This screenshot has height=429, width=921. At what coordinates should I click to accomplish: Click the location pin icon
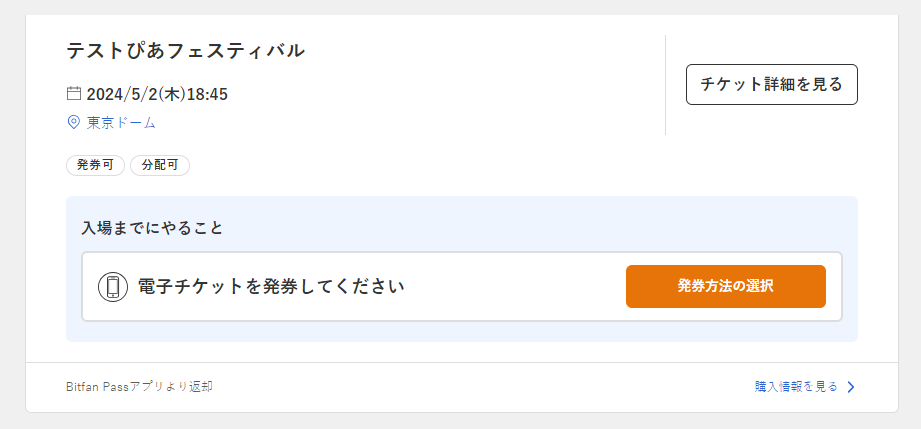pyautogui.click(x=73, y=122)
